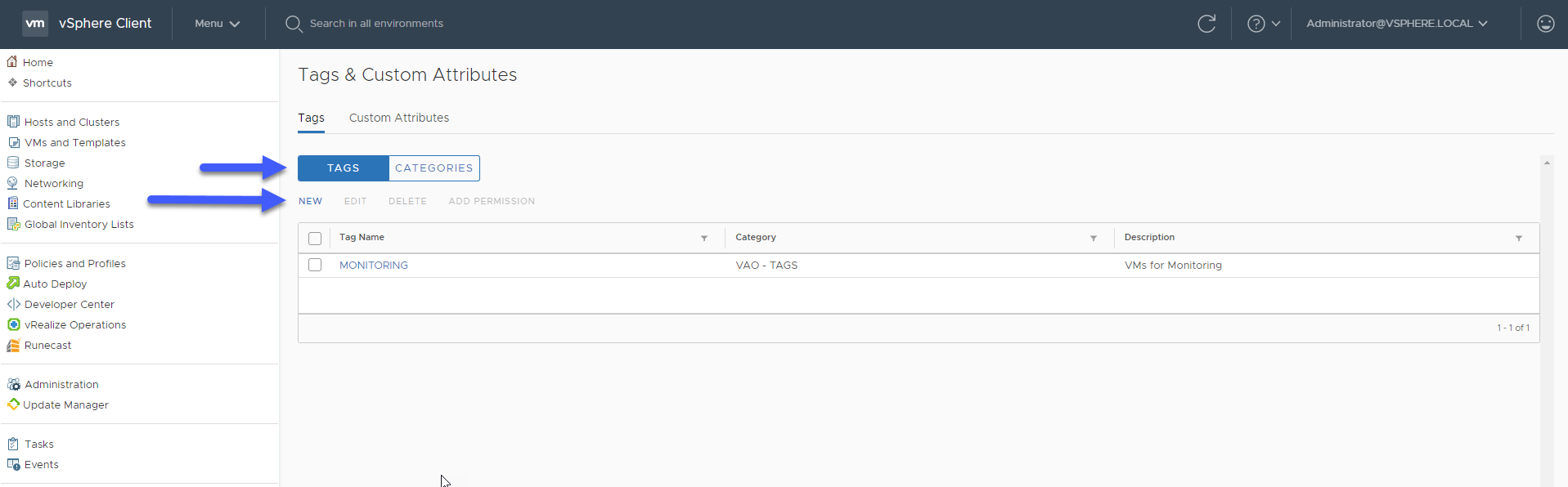Open the Administration menu item

coord(61,384)
